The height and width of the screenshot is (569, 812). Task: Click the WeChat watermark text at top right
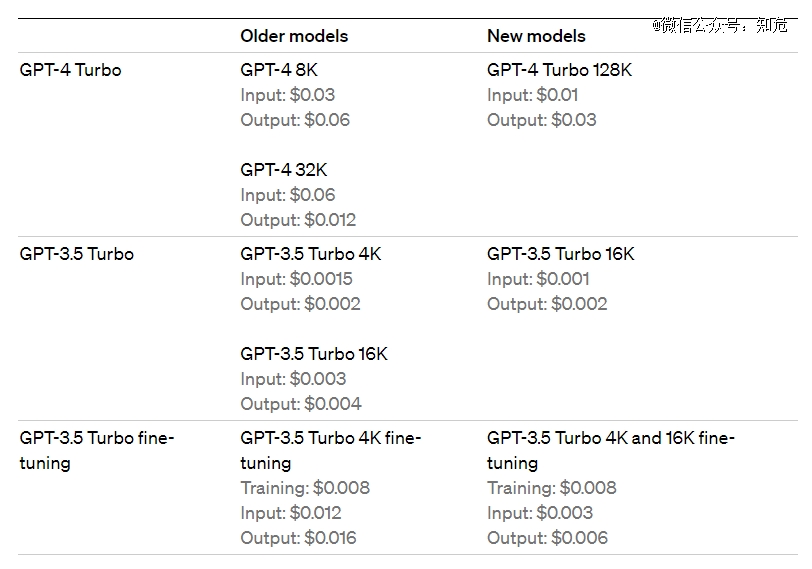(x=720, y=25)
